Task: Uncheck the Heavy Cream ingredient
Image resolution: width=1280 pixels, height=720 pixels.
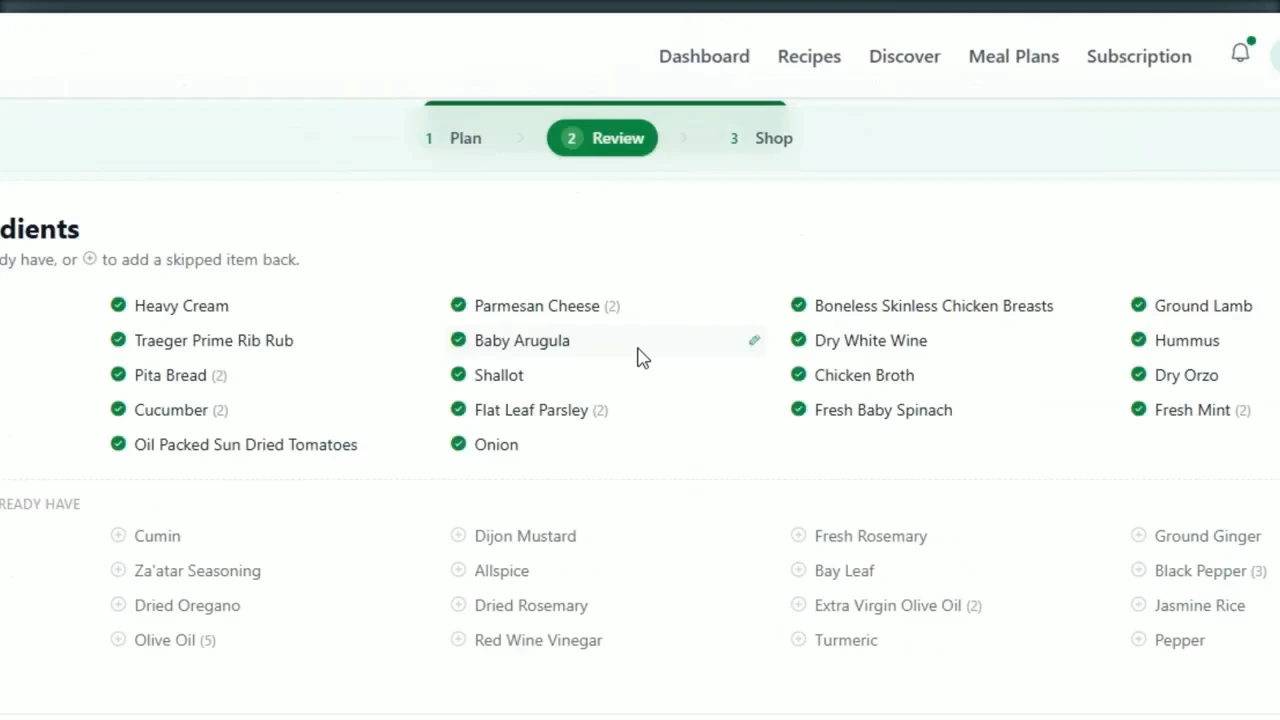Action: (x=118, y=305)
